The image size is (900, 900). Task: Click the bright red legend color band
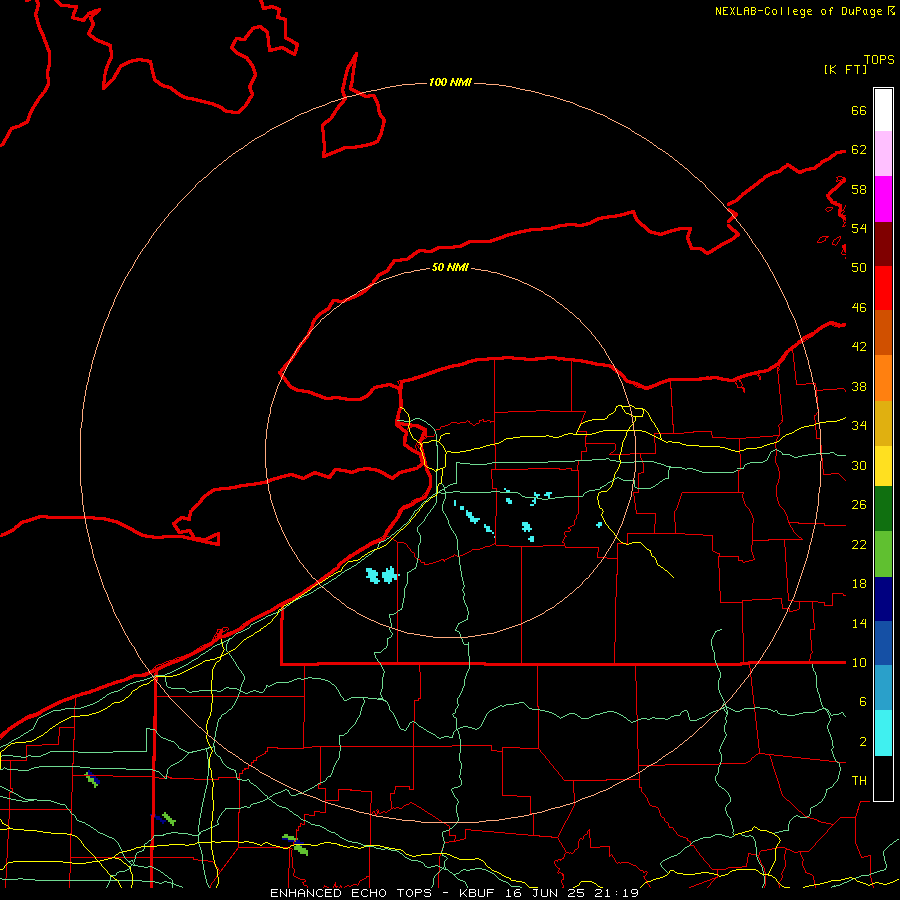pyautogui.click(x=883, y=289)
